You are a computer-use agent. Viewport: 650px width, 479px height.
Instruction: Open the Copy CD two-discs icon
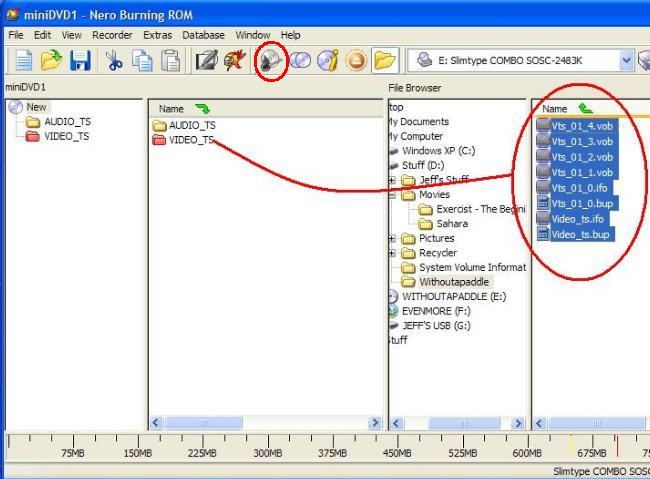300,61
